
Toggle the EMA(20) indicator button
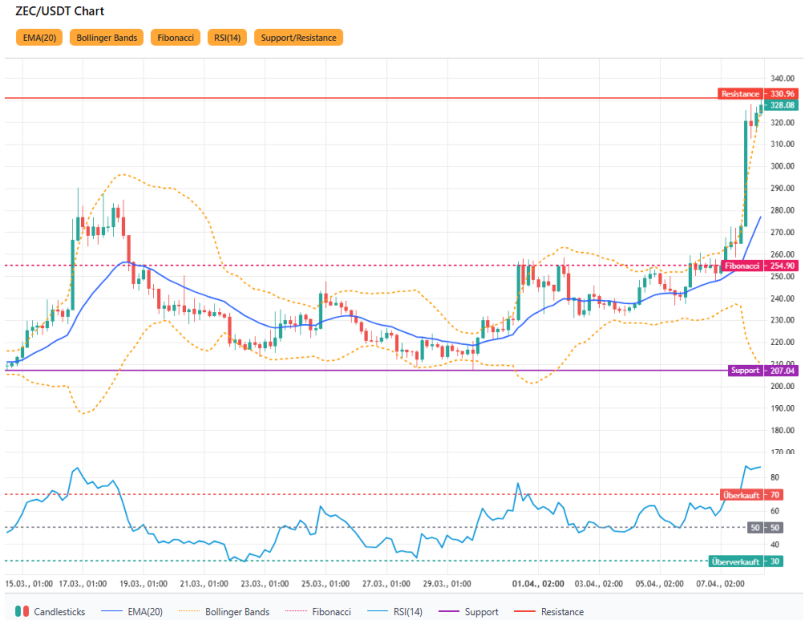click(x=40, y=38)
